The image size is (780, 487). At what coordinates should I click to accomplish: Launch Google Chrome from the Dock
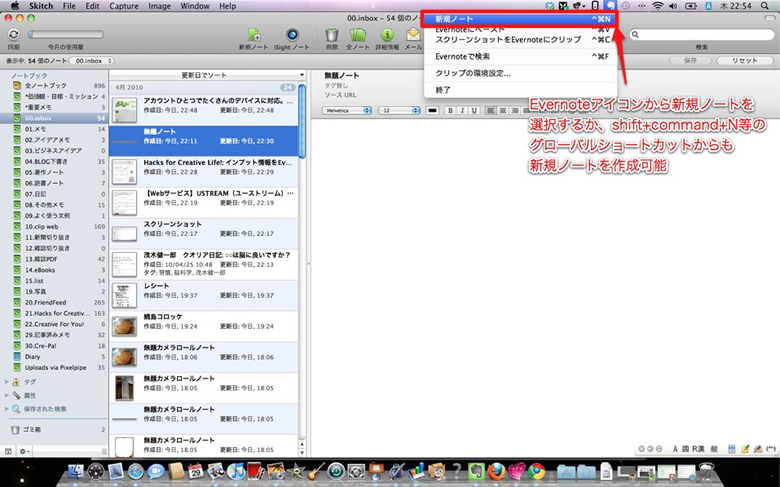point(536,471)
